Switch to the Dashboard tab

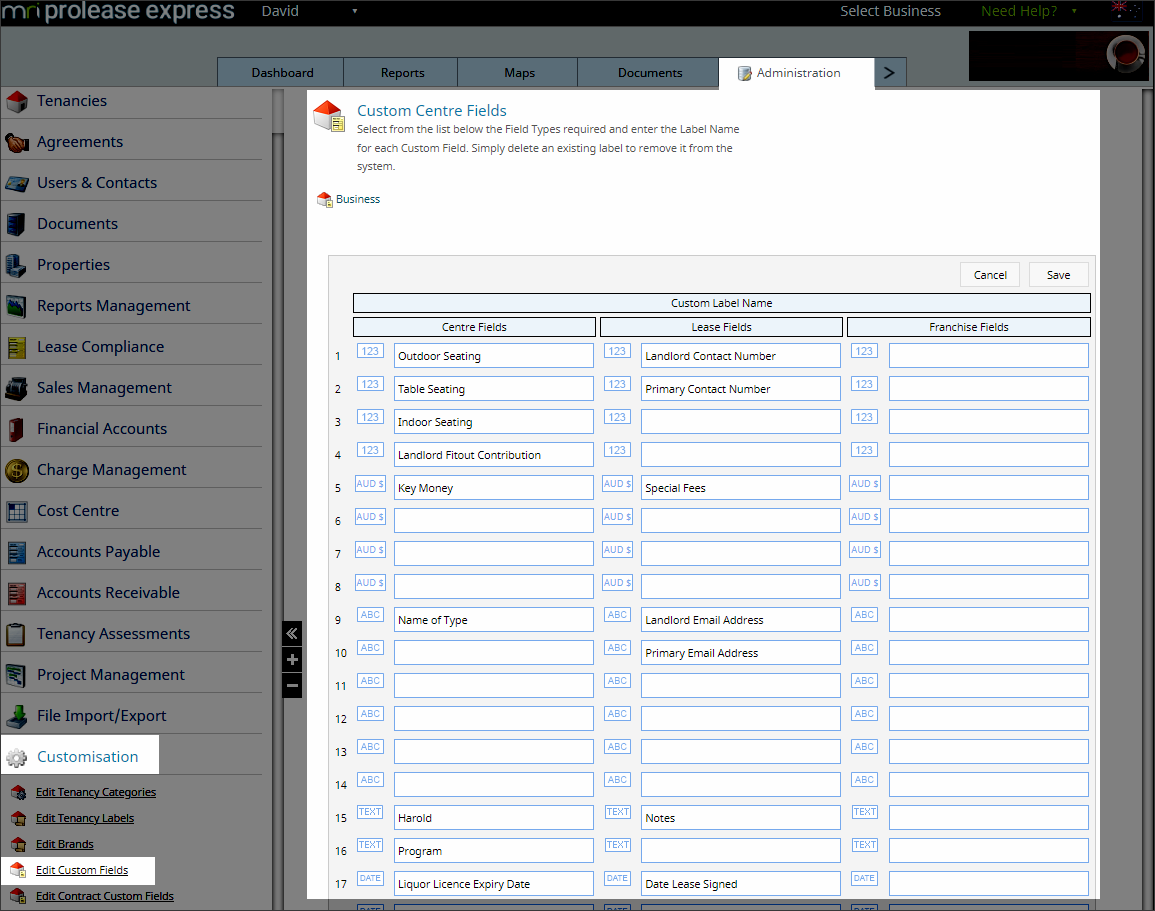point(281,73)
